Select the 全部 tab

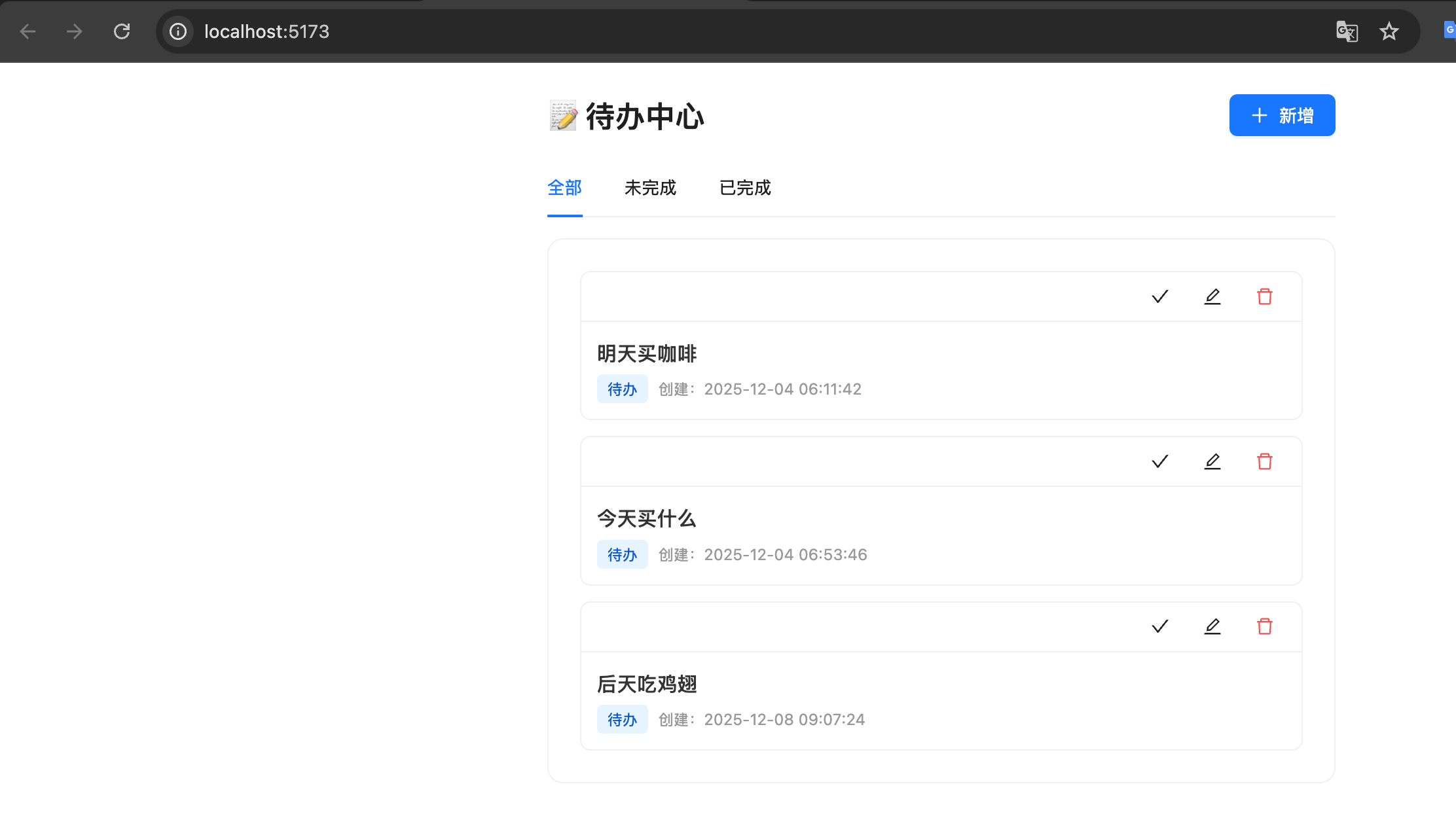(x=564, y=188)
